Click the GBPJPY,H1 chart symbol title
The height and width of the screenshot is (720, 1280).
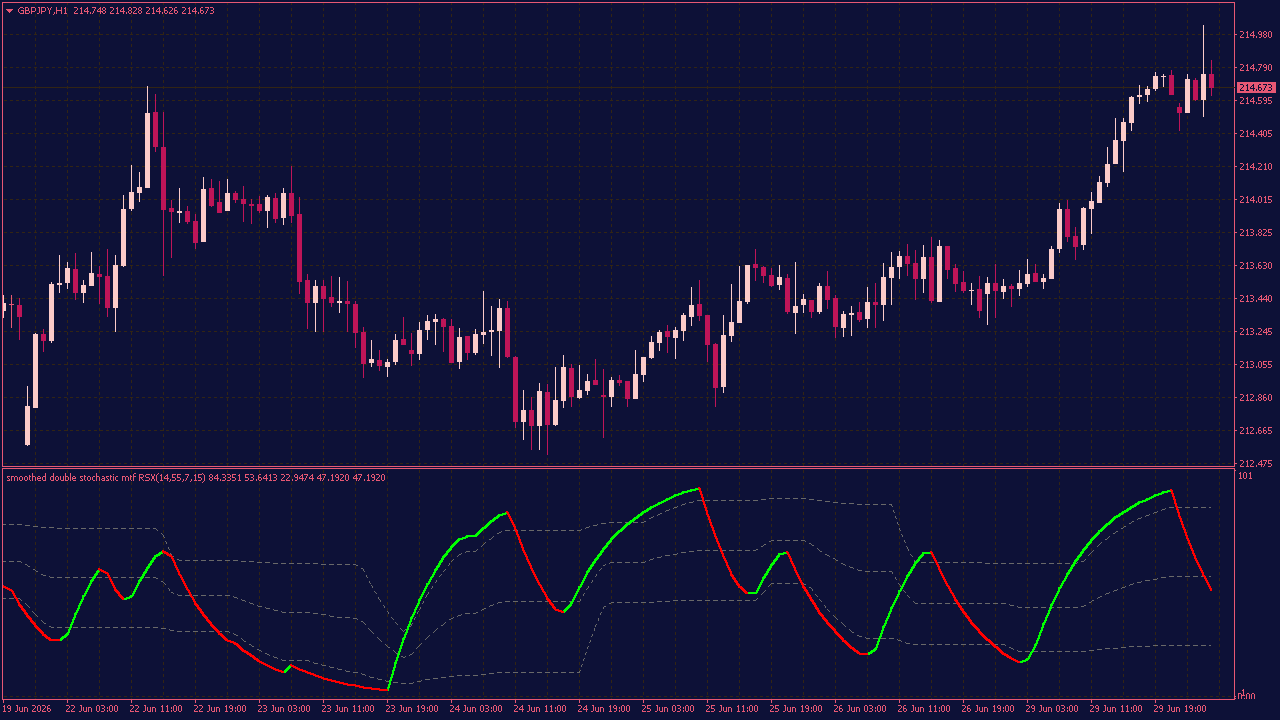coord(43,10)
